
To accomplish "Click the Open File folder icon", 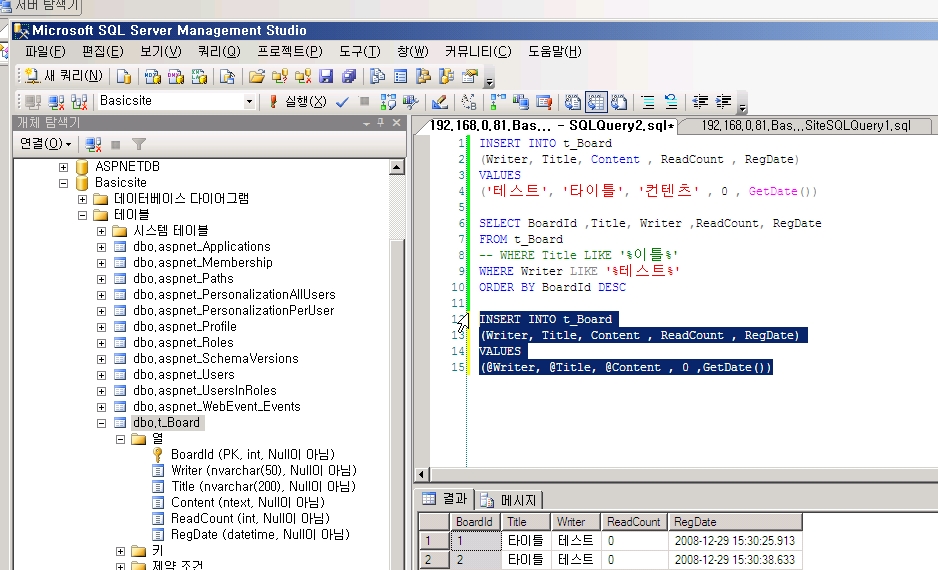I will point(257,76).
